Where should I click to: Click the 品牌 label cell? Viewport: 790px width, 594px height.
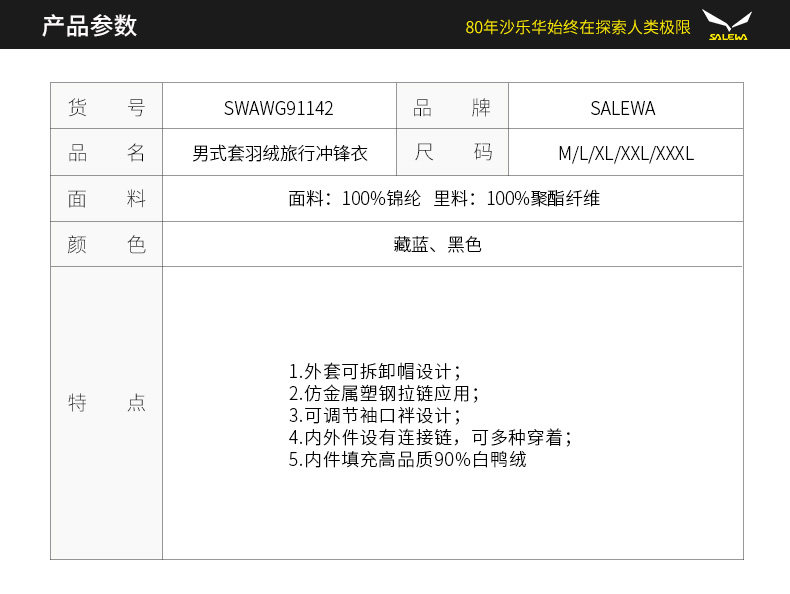pyautogui.click(x=452, y=106)
